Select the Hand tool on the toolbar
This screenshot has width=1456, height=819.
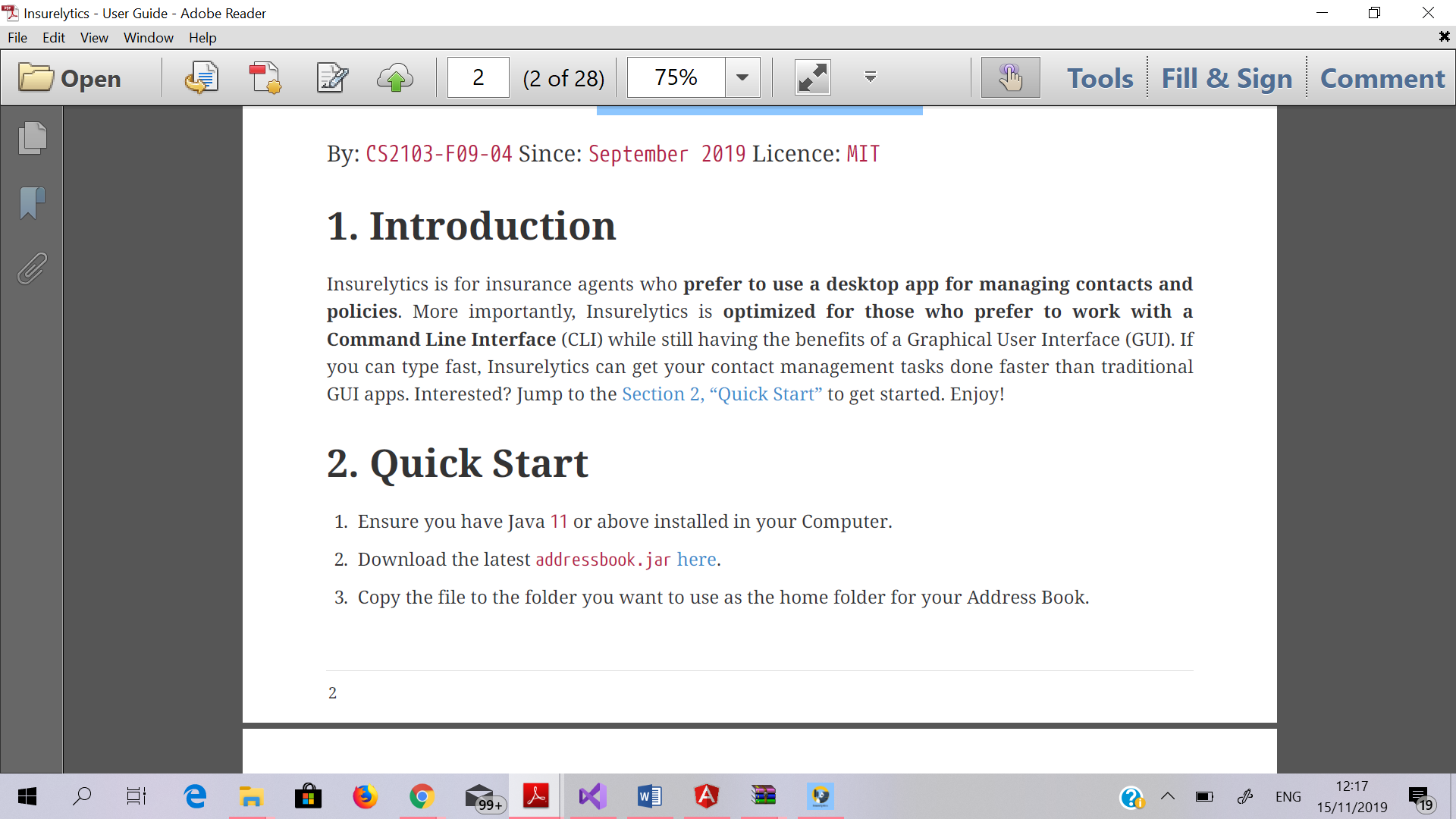1009,77
